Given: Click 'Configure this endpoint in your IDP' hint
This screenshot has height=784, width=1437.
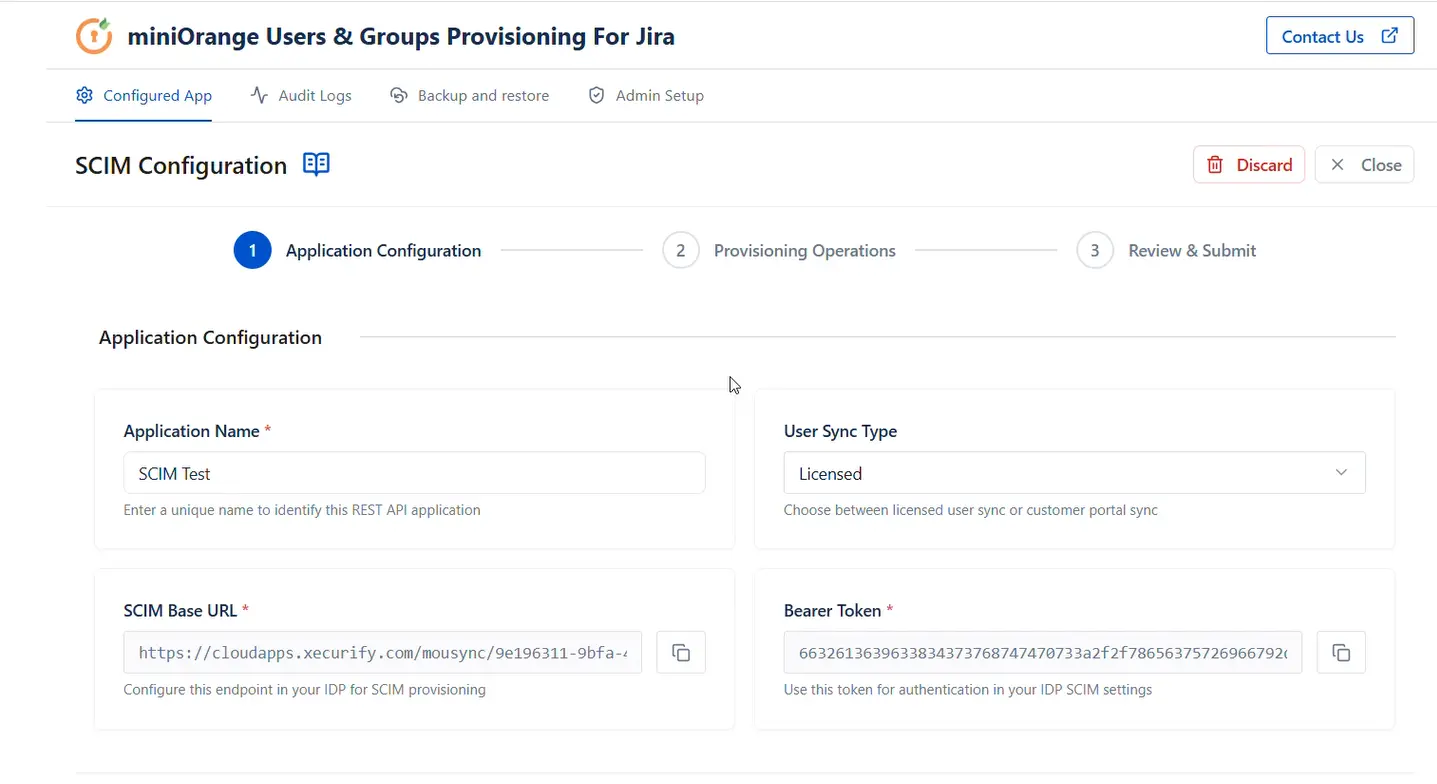Looking at the screenshot, I should (304, 689).
